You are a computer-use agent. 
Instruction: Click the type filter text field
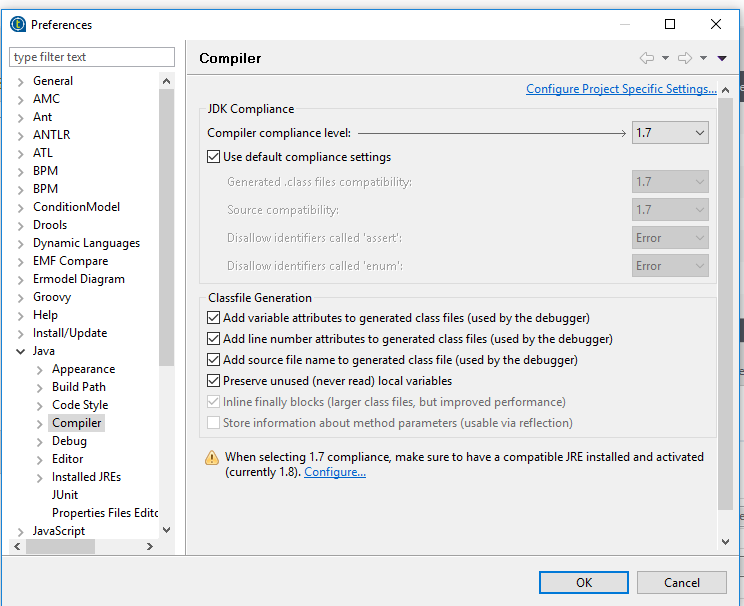coord(92,57)
